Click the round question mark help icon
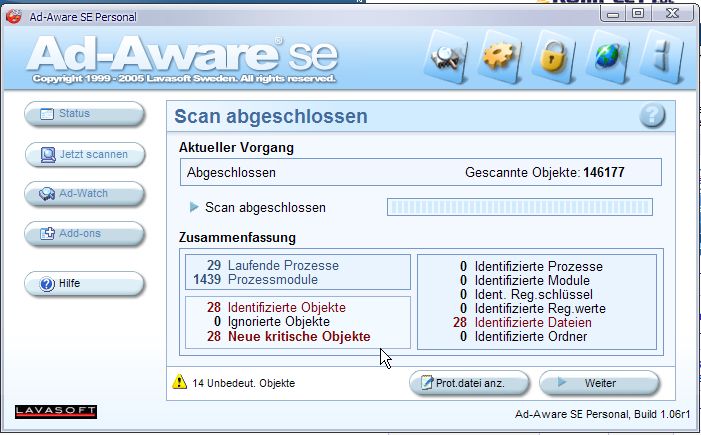Image resolution: width=701 pixels, height=435 pixels. [x=652, y=116]
